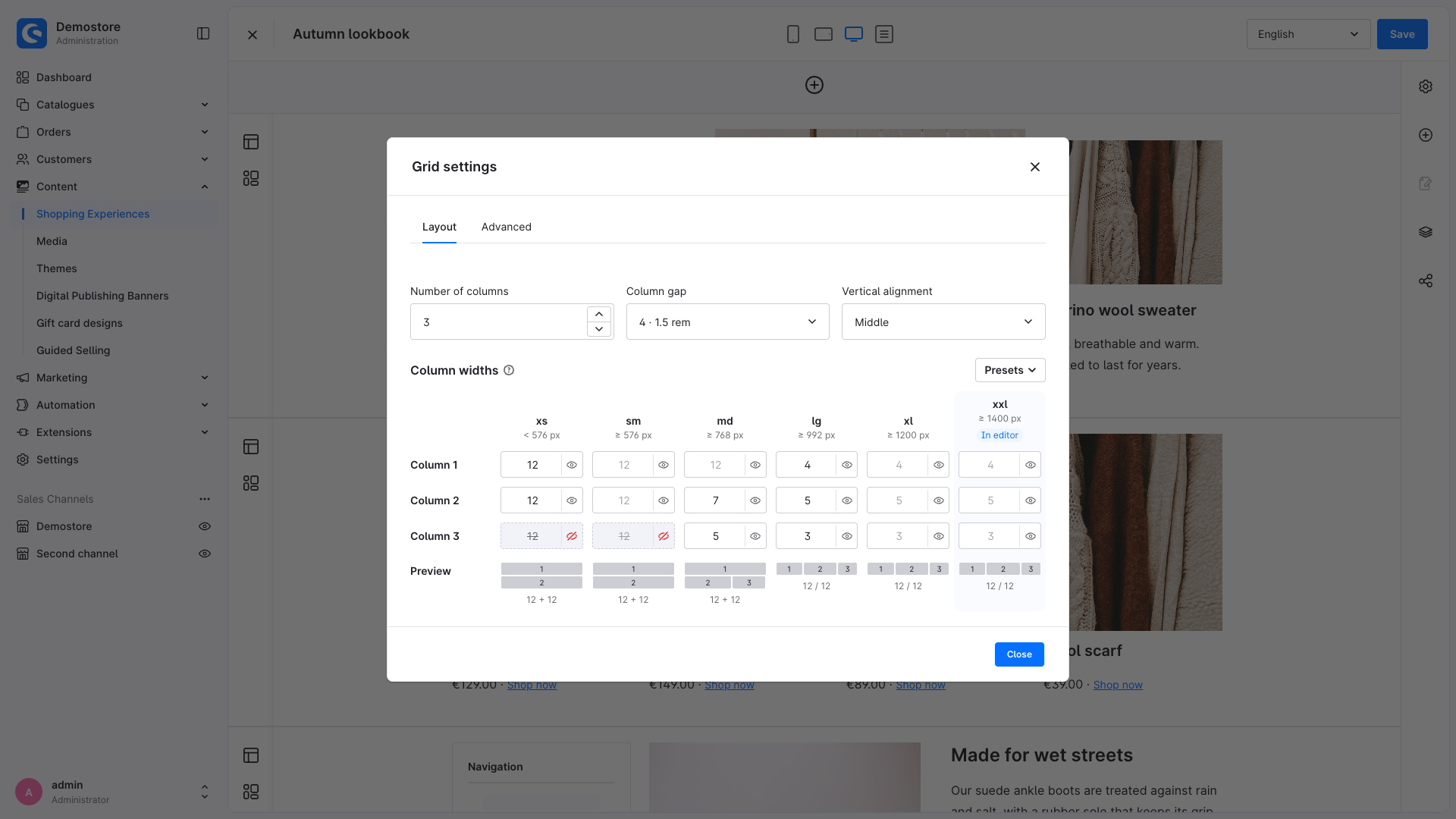Image resolution: width=1456 pixels, height=819 pixels.
Task: Open the form view icon in the header
Action: 884,34
